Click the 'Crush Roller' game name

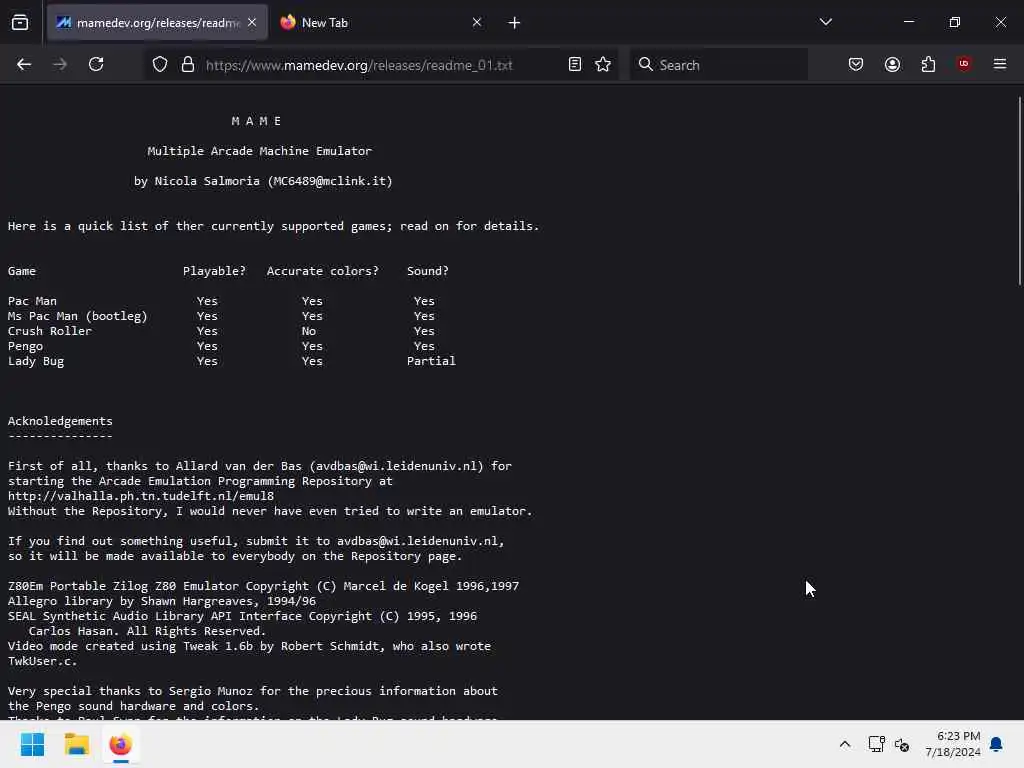(50, 331)
